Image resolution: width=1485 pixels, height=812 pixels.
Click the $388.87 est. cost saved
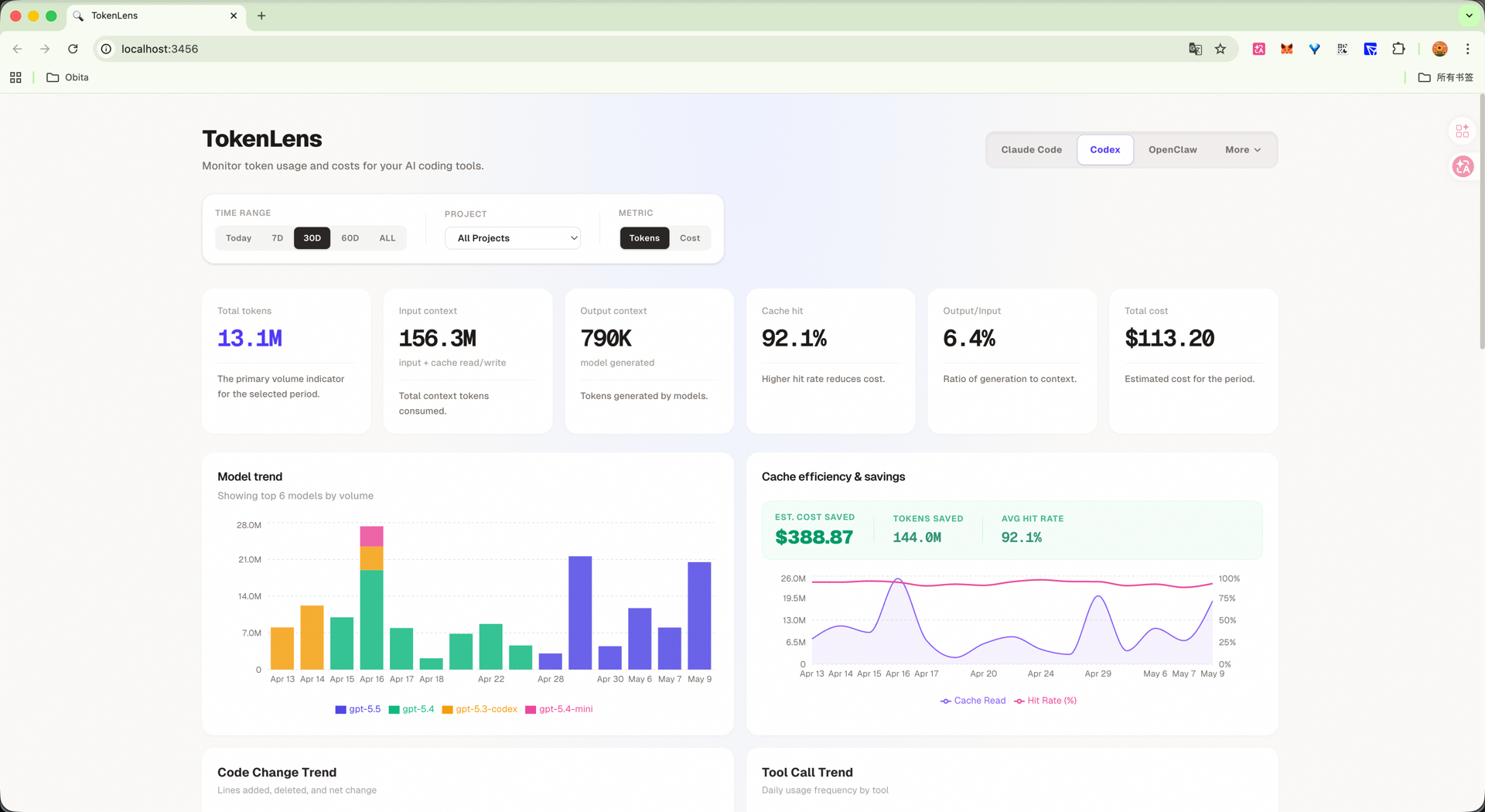pos(814,537)
